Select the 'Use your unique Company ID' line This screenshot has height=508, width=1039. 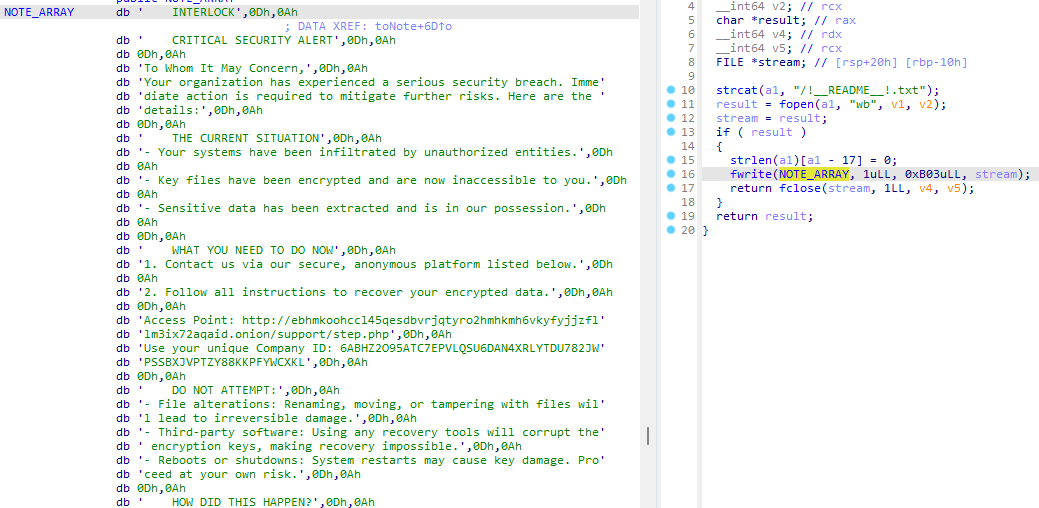point(360,348)
